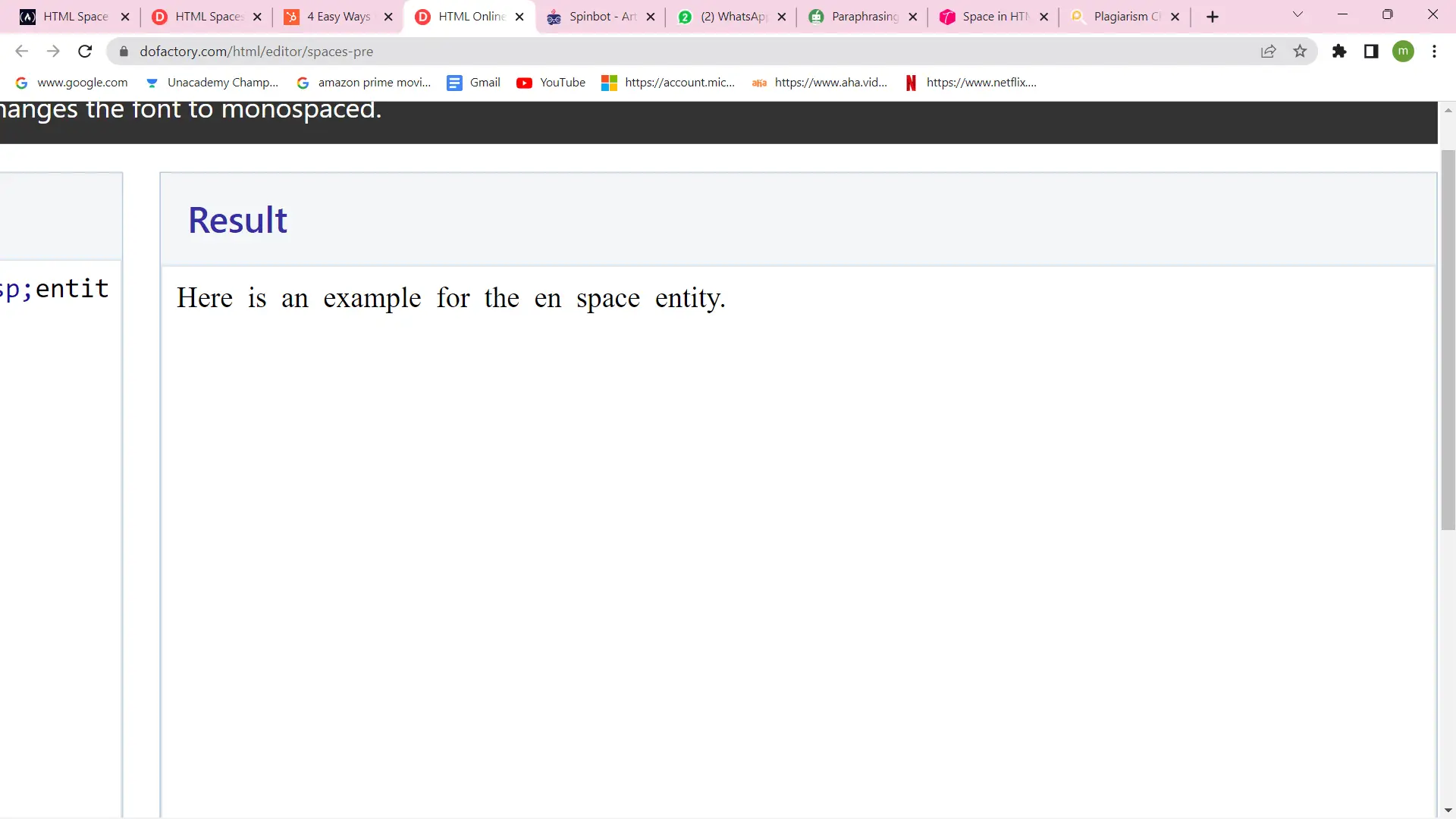Expand the new tab plus button

[1212, 16]
